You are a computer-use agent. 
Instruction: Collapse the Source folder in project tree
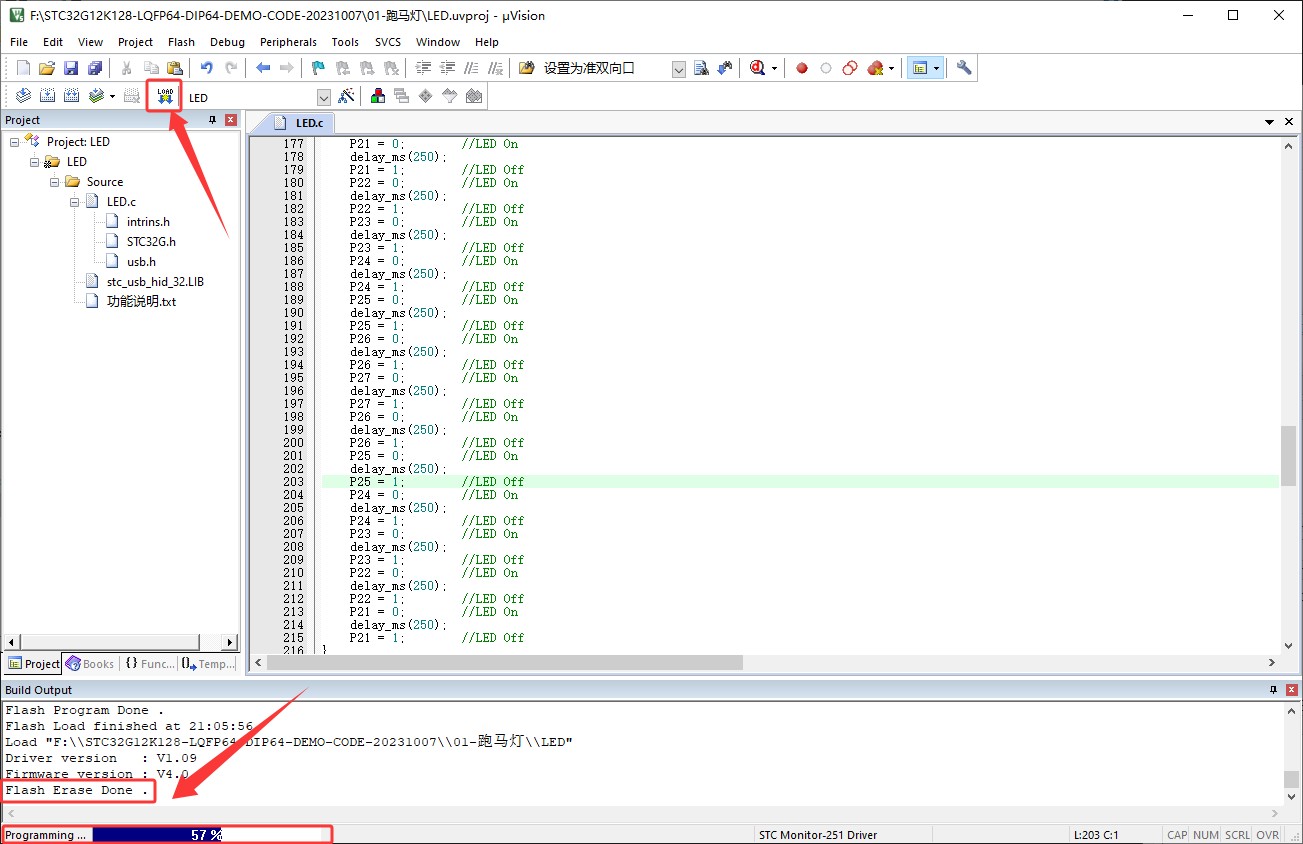[x=56, y=182]
